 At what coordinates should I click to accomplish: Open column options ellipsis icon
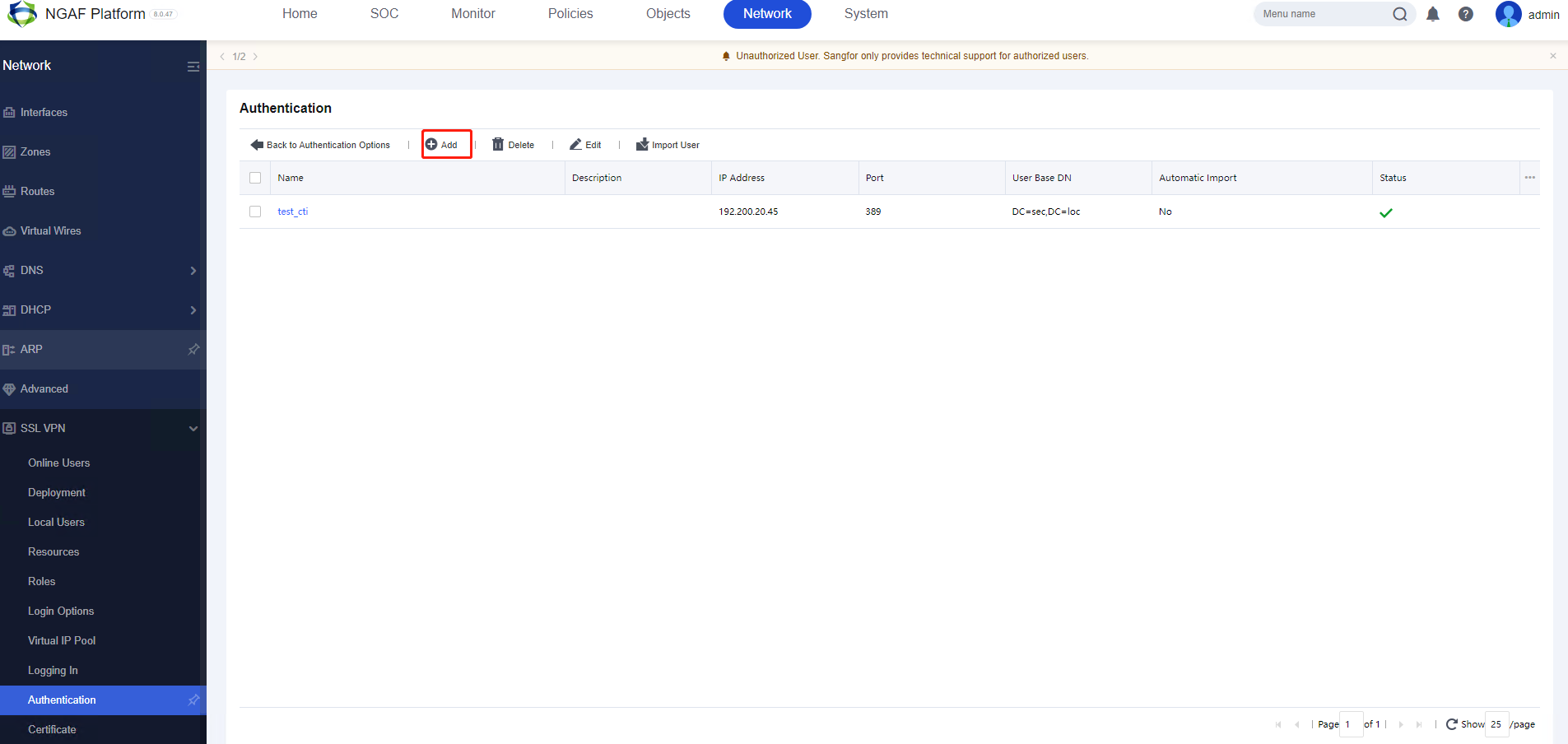(1529, 178)
